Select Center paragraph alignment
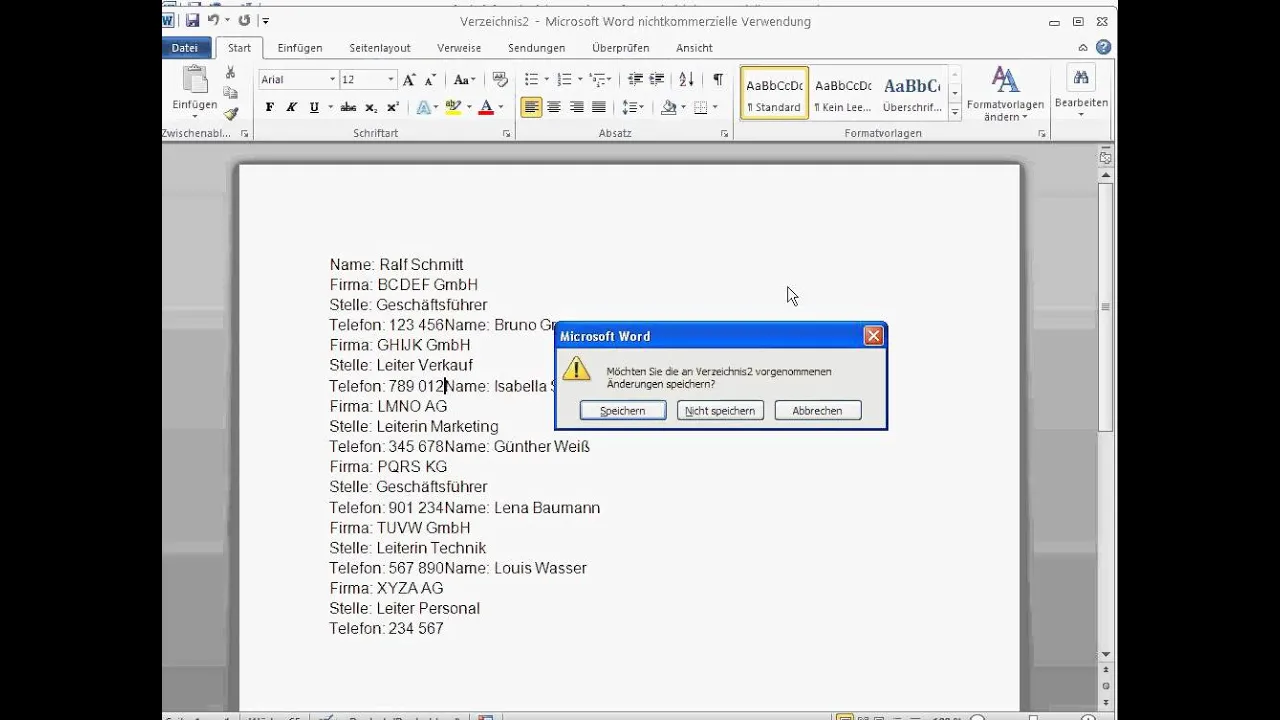The height and width of the screenshot is (720, 1280). (x=554, y=107)
